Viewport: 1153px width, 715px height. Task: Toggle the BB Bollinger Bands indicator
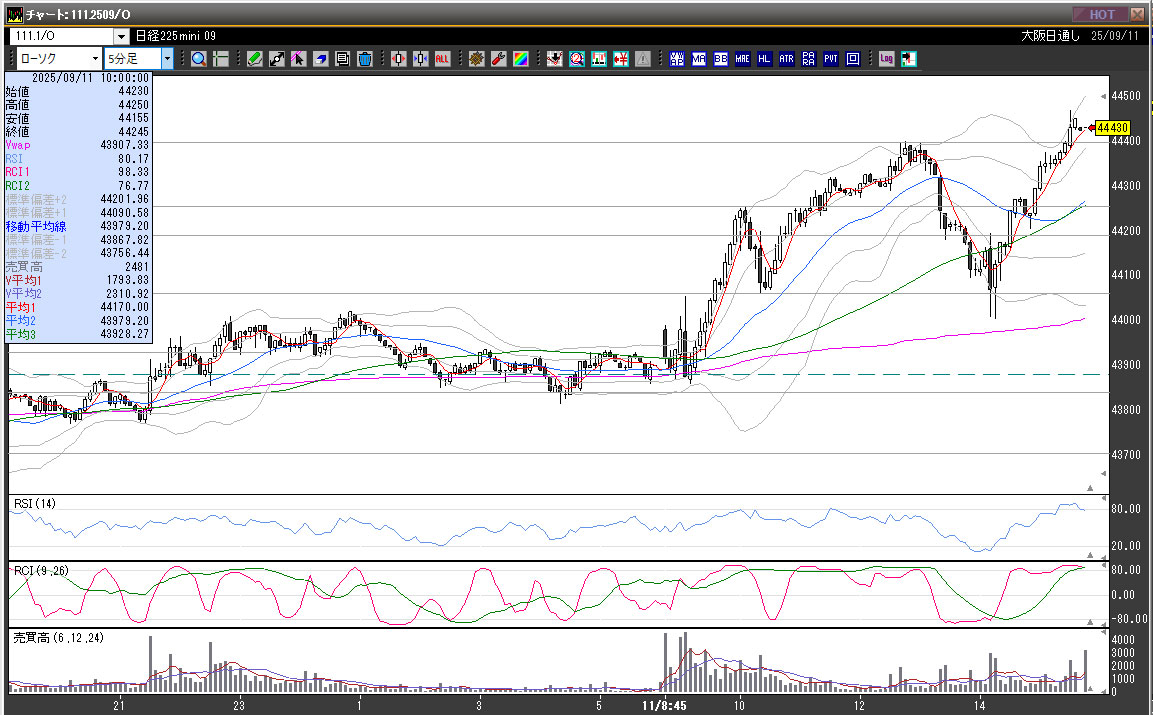click(x=721, y=59)
